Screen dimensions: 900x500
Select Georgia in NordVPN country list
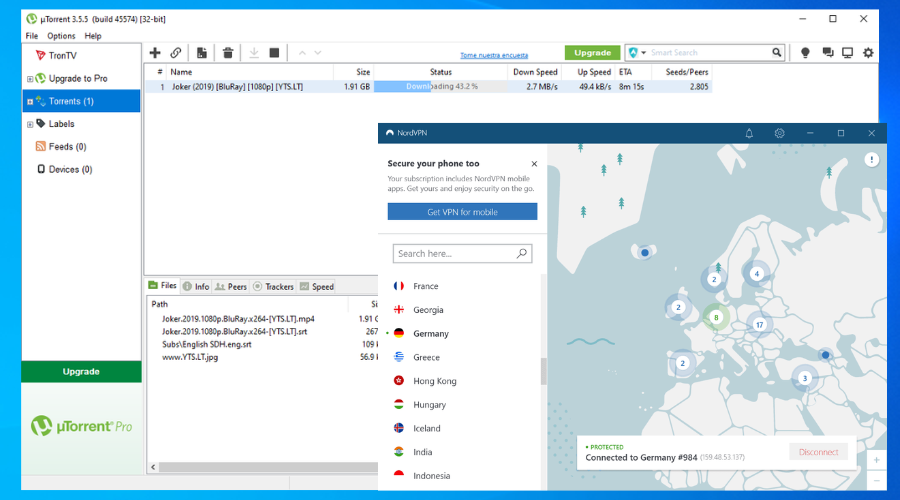428,309
